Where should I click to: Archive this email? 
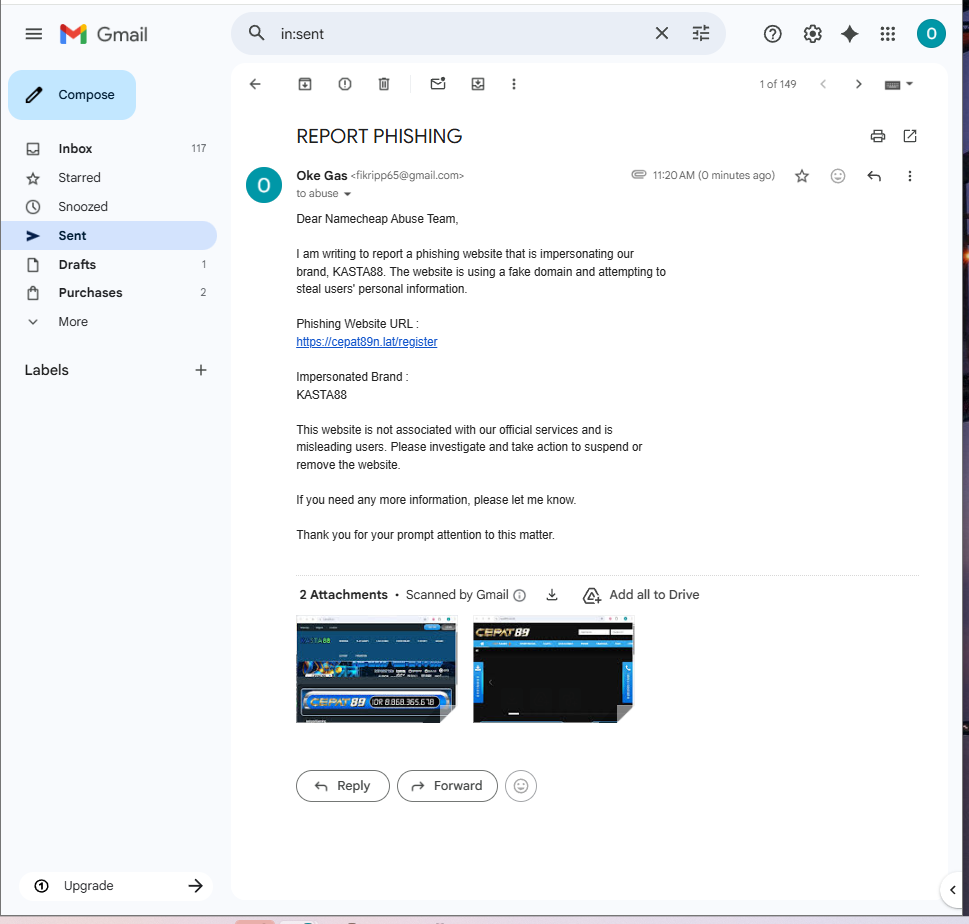[x=305, y=84]
